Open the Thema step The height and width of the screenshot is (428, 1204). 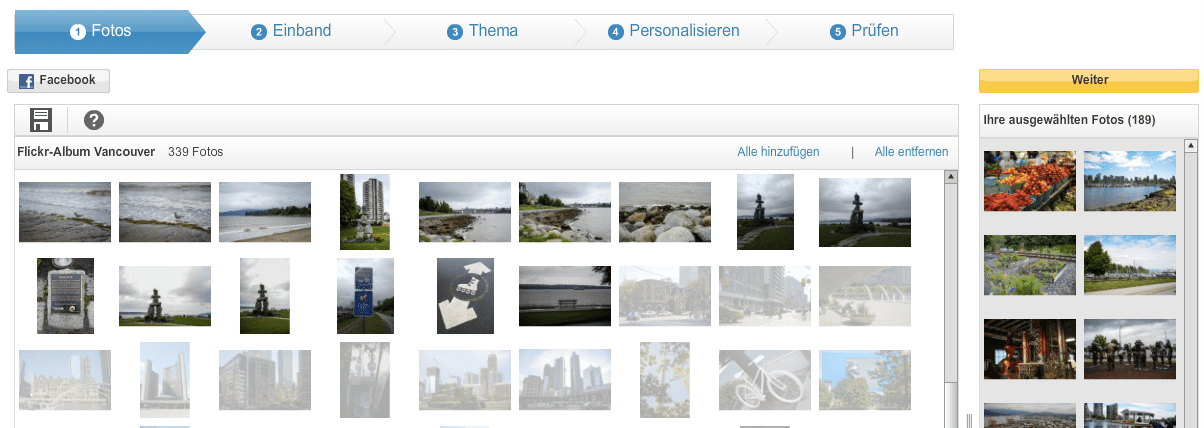(483, 31)
